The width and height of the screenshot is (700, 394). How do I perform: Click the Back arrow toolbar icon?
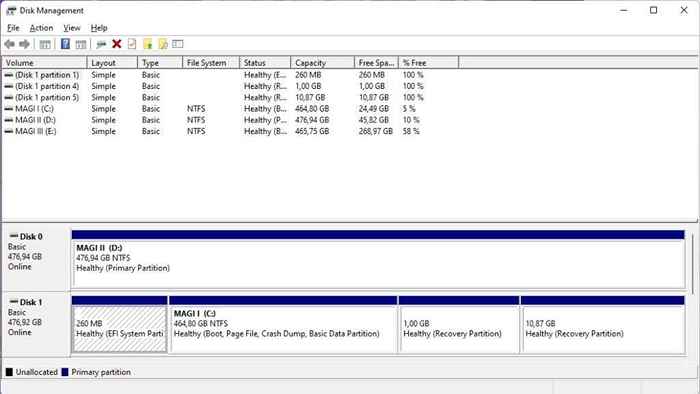9,44
